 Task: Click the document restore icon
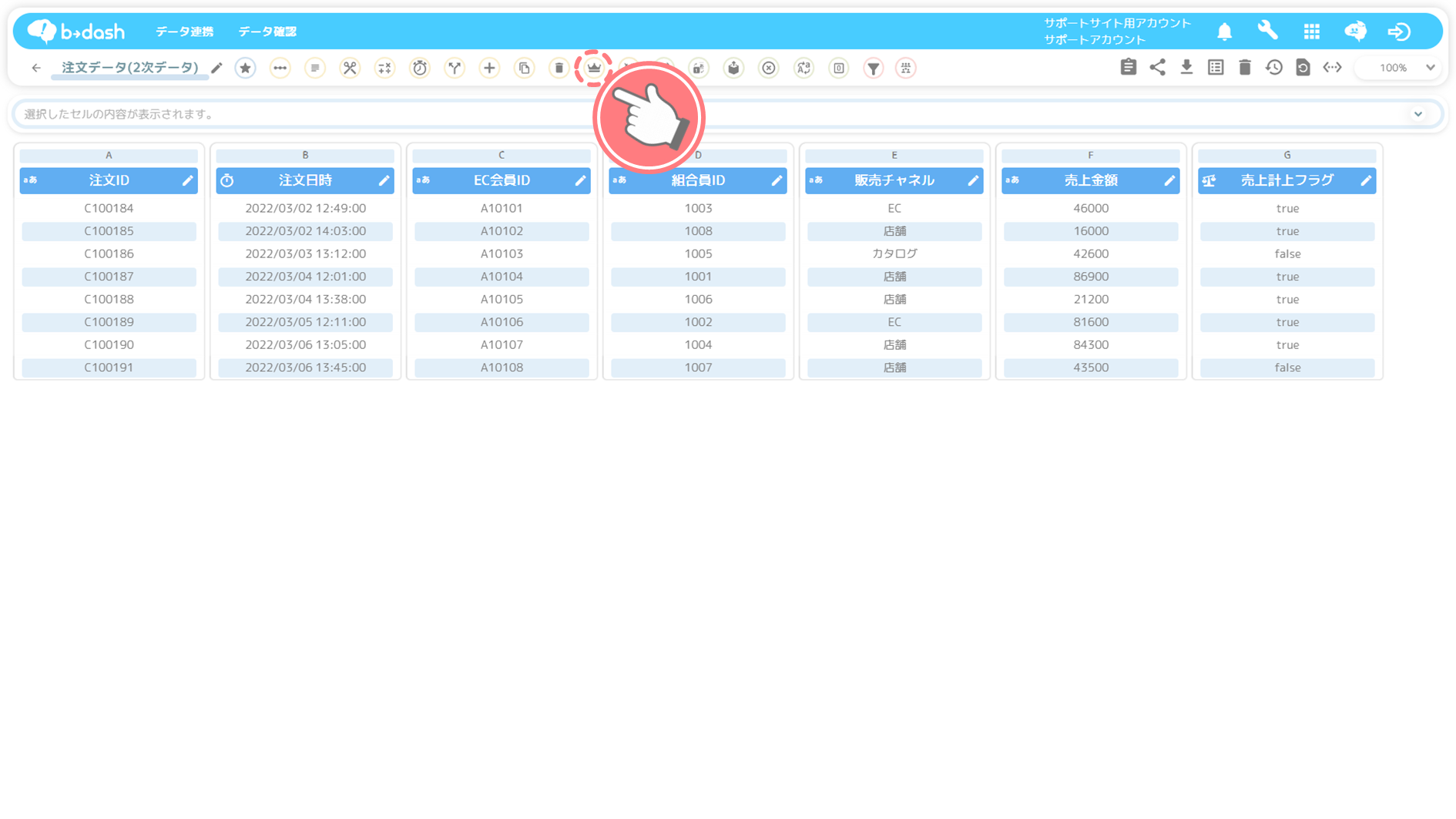pos(1303,67)
